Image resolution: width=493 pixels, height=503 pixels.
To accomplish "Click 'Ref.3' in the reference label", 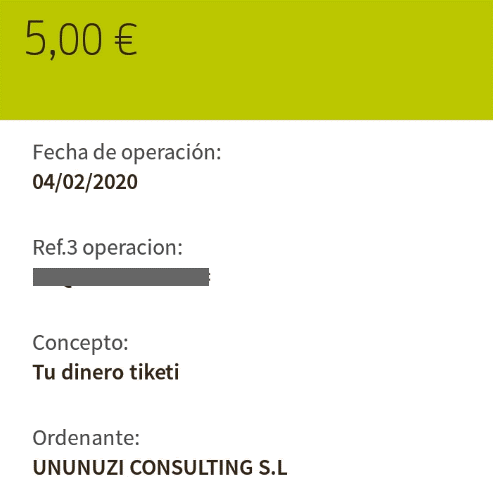I will (55, 248).
